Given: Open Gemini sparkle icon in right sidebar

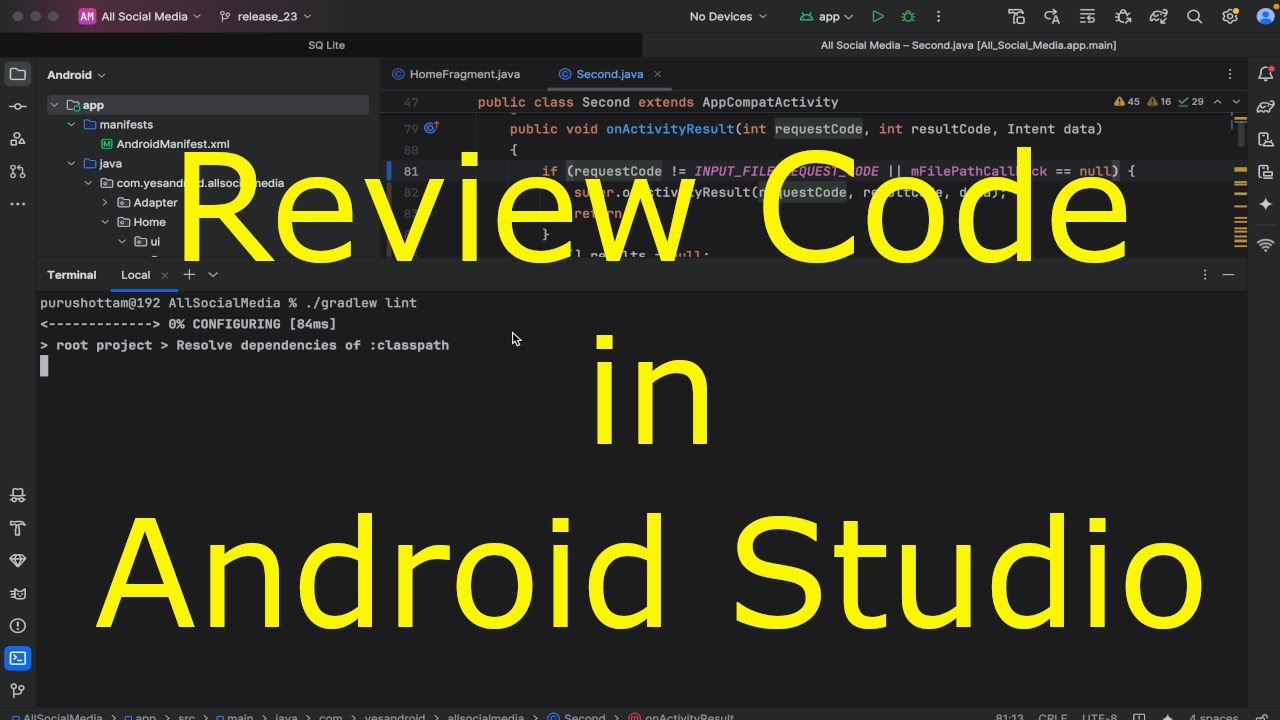Looking at the screenshot, I should coord(1266,203).
